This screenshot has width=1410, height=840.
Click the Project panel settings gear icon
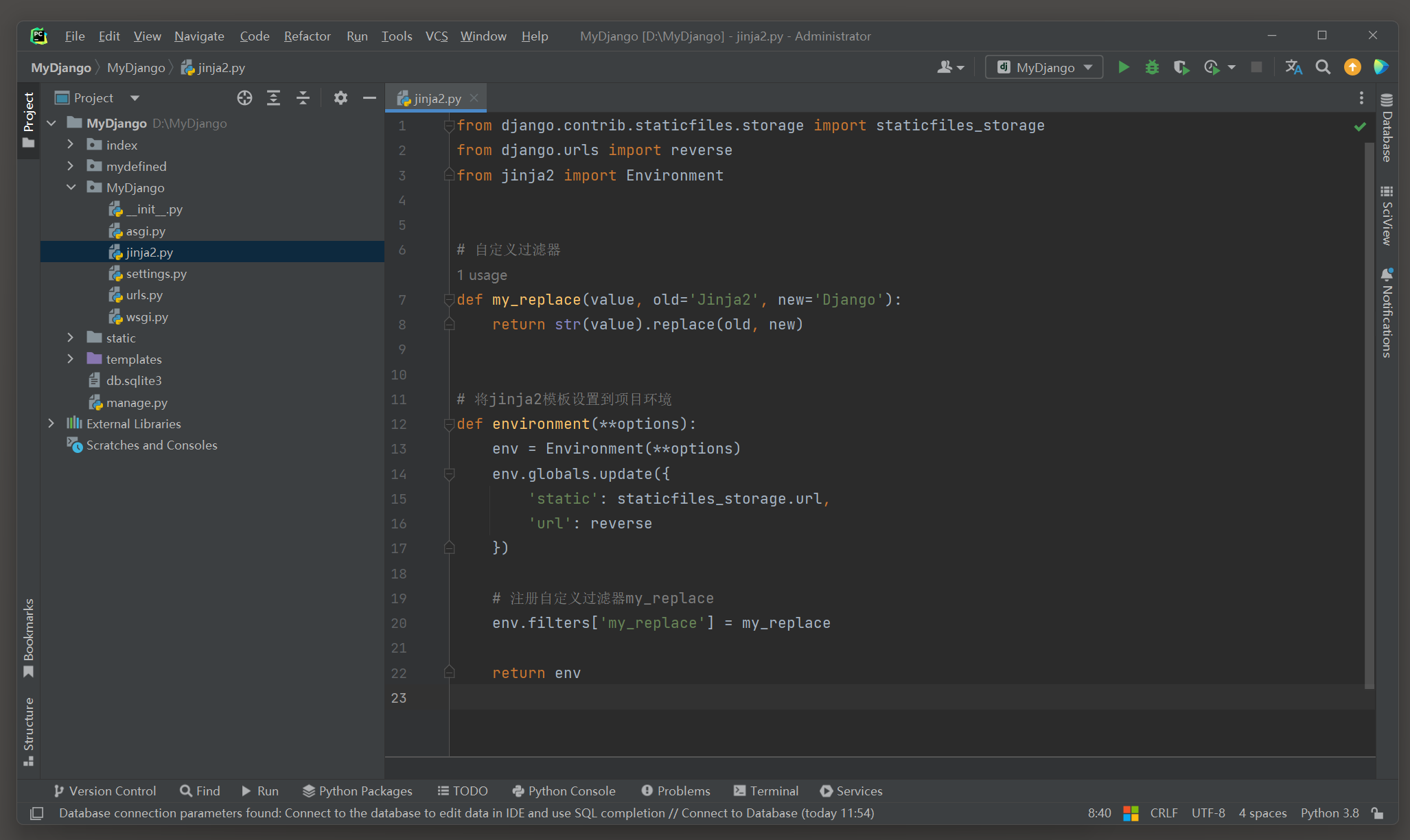tap(340, 97)
